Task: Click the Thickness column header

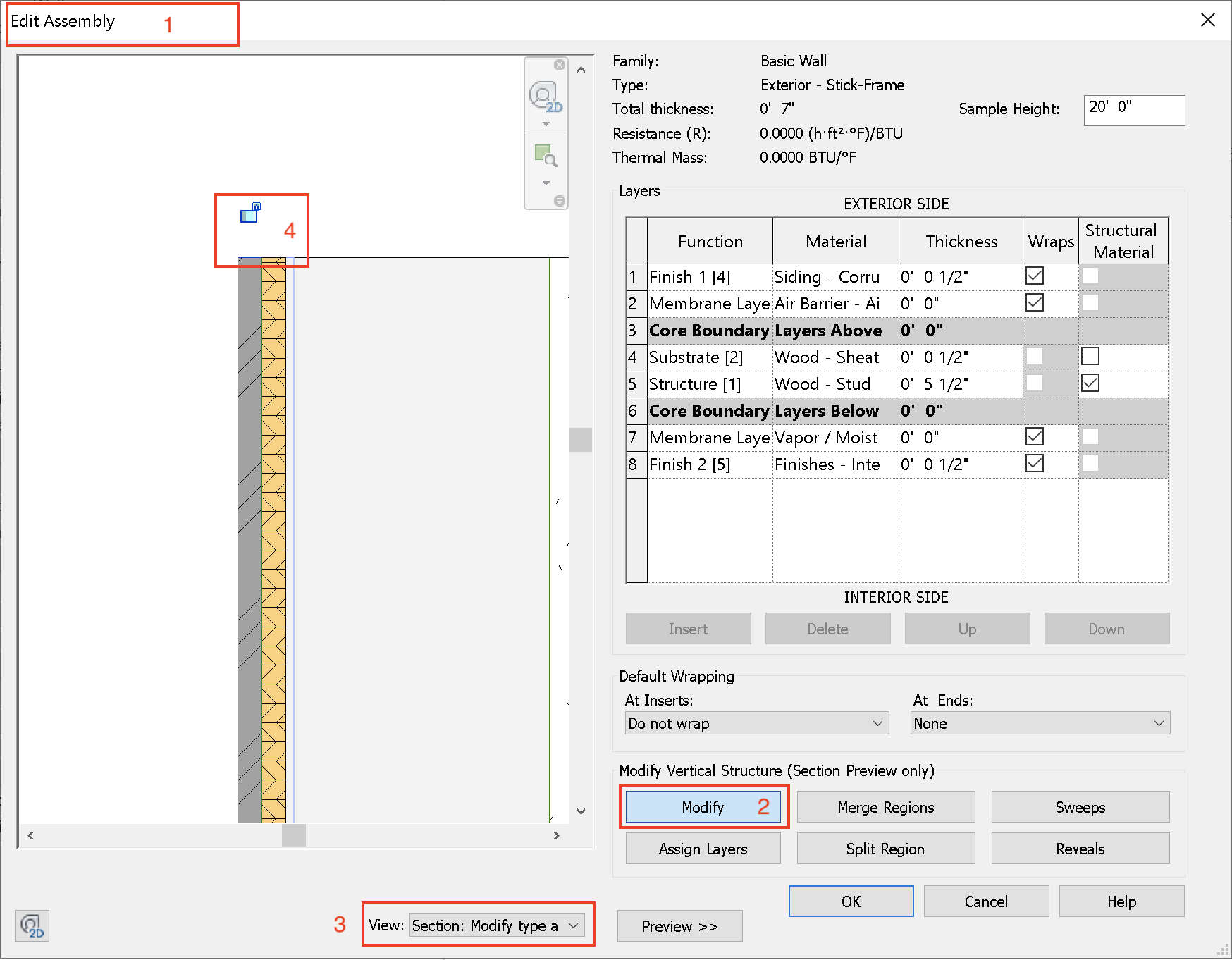Action: click(961, 241)
